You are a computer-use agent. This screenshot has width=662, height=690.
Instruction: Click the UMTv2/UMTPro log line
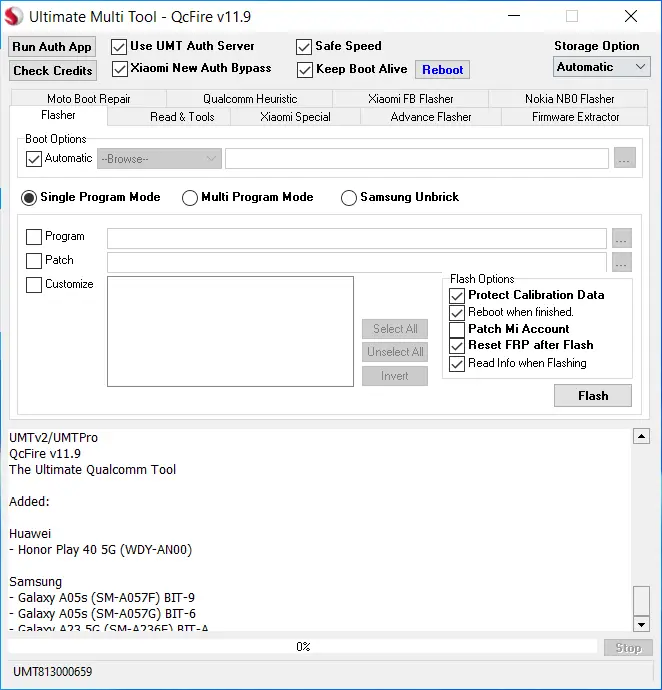(53, 437)
